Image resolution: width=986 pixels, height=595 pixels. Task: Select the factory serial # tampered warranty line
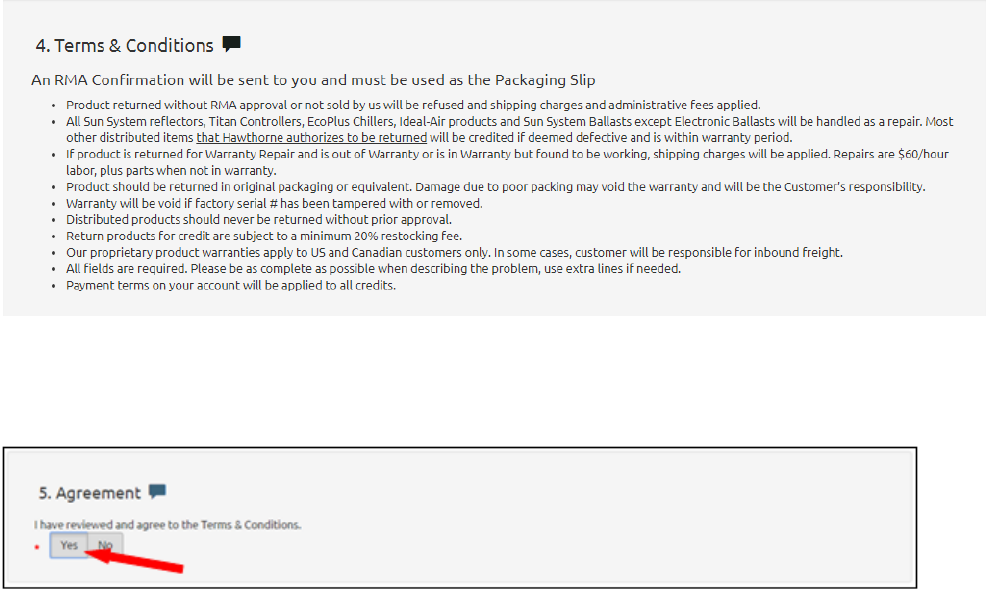(x=274, y=204)
